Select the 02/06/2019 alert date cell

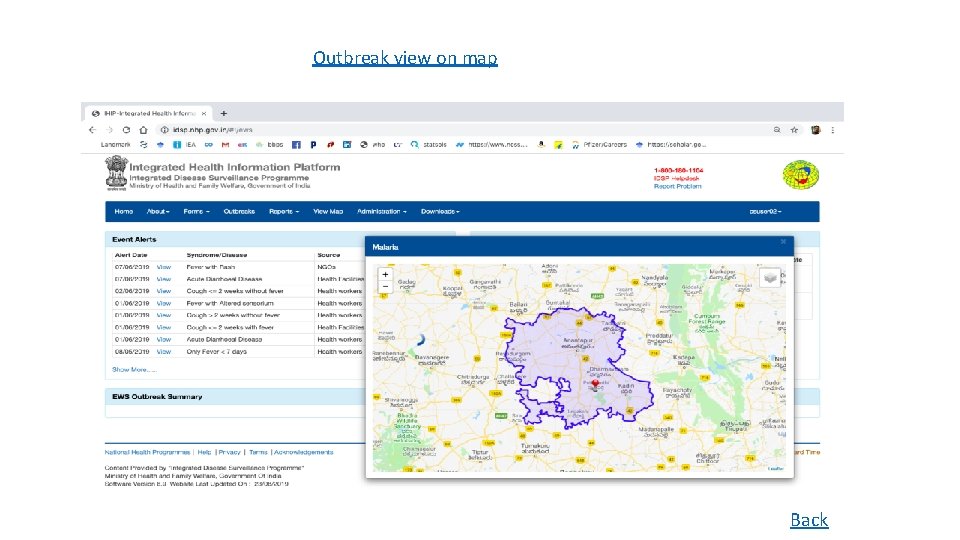point(132,291)
